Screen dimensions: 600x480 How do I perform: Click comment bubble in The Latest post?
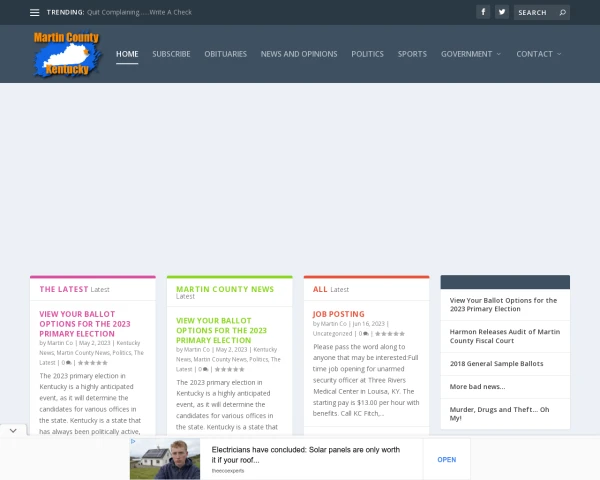point(69,362)
